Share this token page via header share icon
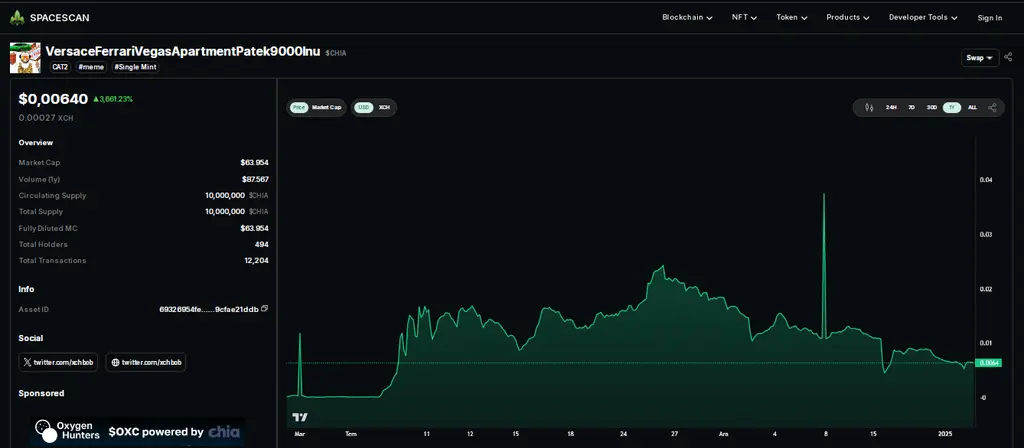Viewport: 1024px width, 448px height. (1008, 57)
